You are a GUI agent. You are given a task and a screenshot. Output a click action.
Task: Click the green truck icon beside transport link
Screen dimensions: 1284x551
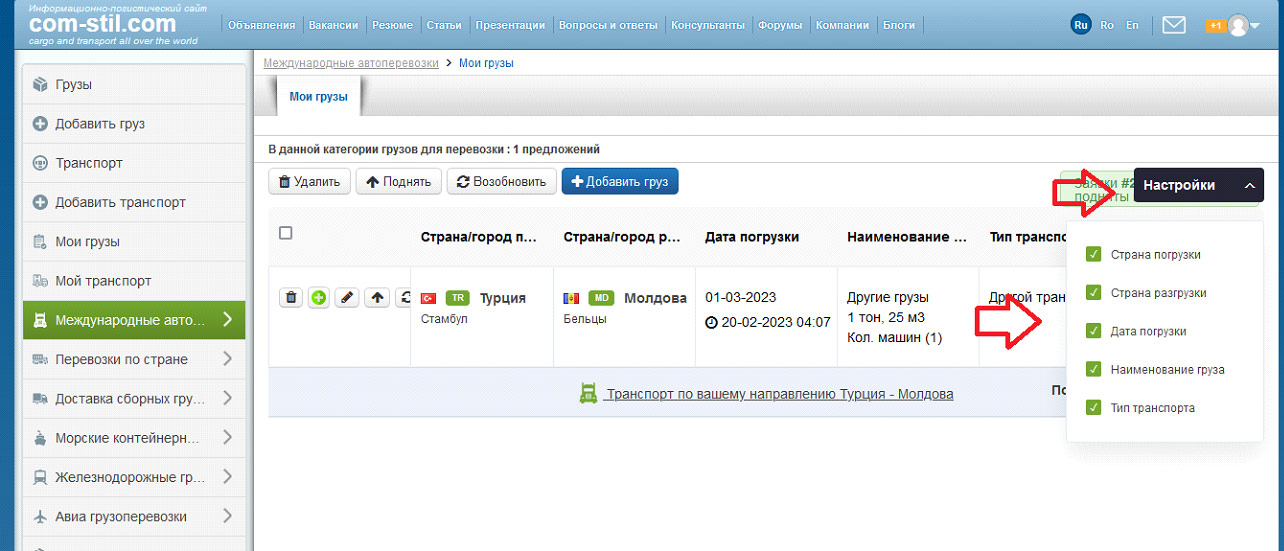tap(588, 394)
